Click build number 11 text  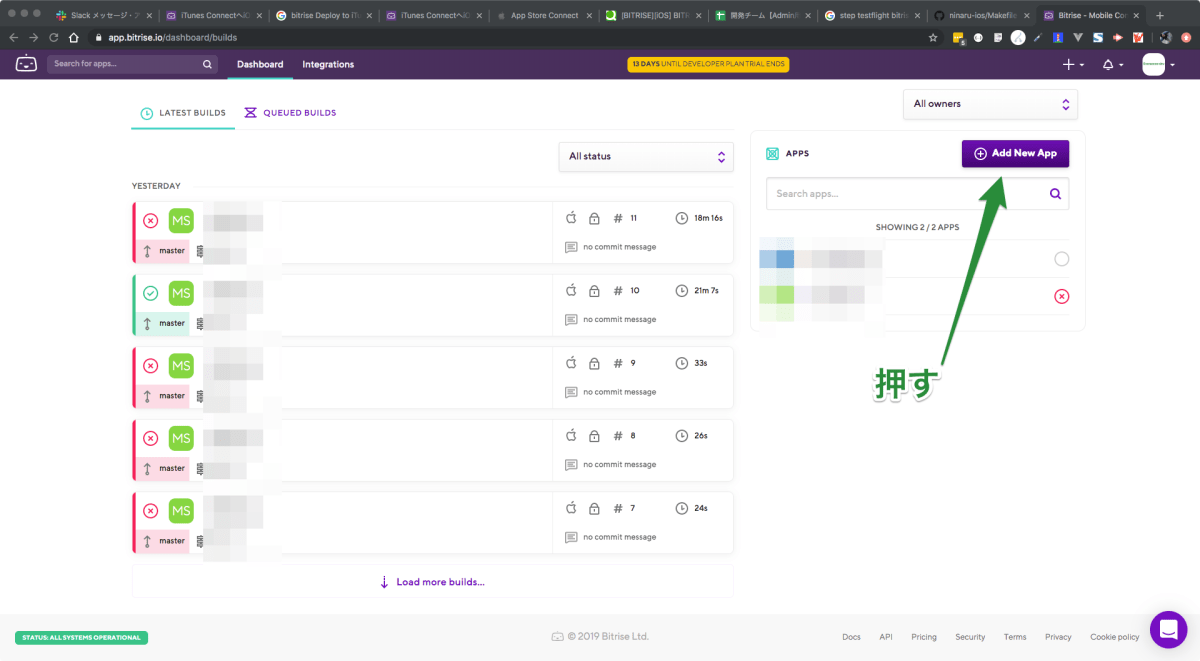click(633, 218)
